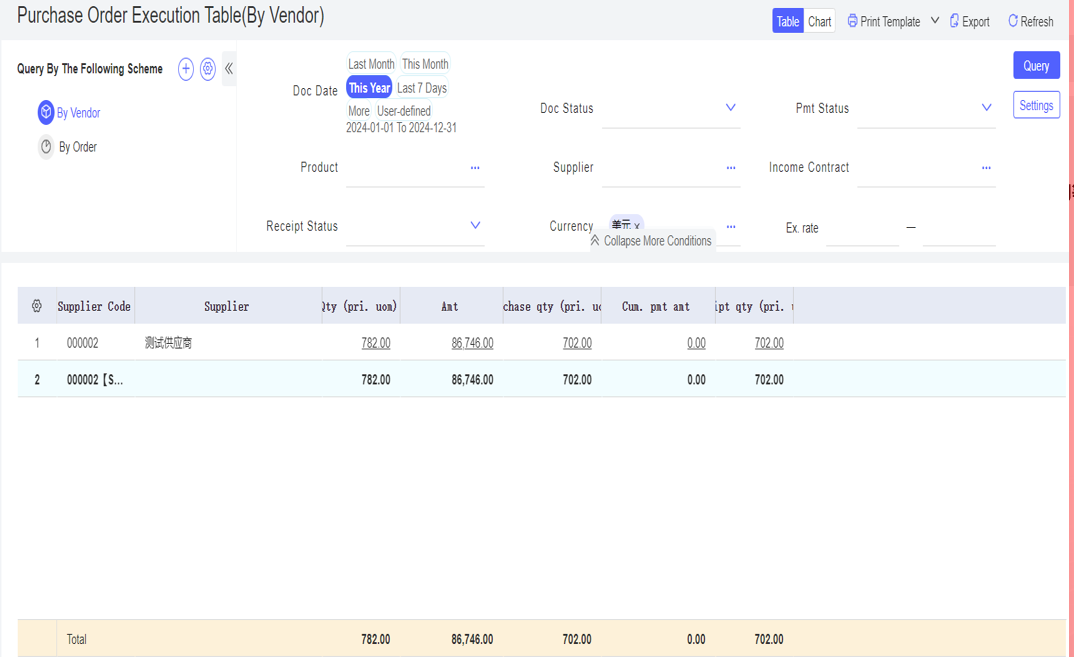Open 0.00 cumulative payment link in row 1
This screenshot has height=657, width=1074.
coord(697,343)
